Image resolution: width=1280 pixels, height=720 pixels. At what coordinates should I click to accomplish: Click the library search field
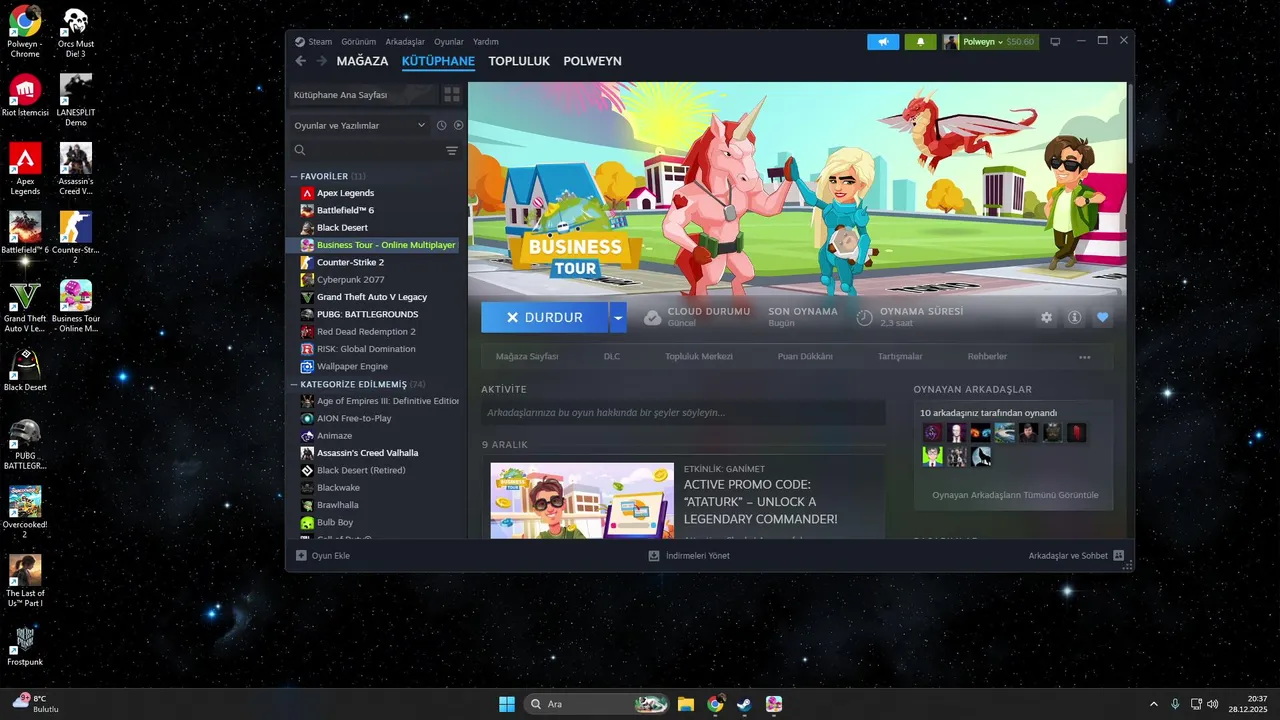tap(365, 150)
